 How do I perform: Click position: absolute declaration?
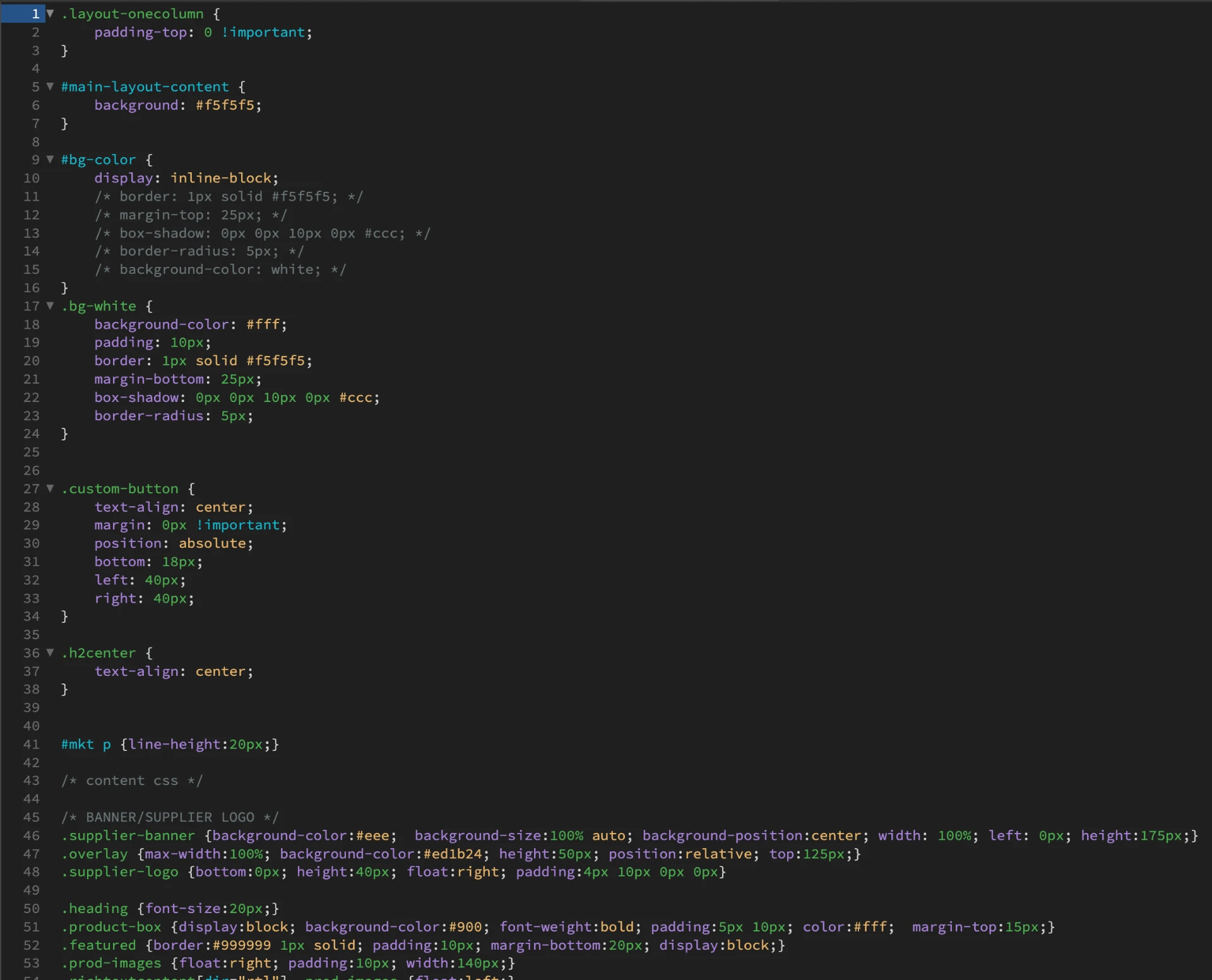coord(174,543)
